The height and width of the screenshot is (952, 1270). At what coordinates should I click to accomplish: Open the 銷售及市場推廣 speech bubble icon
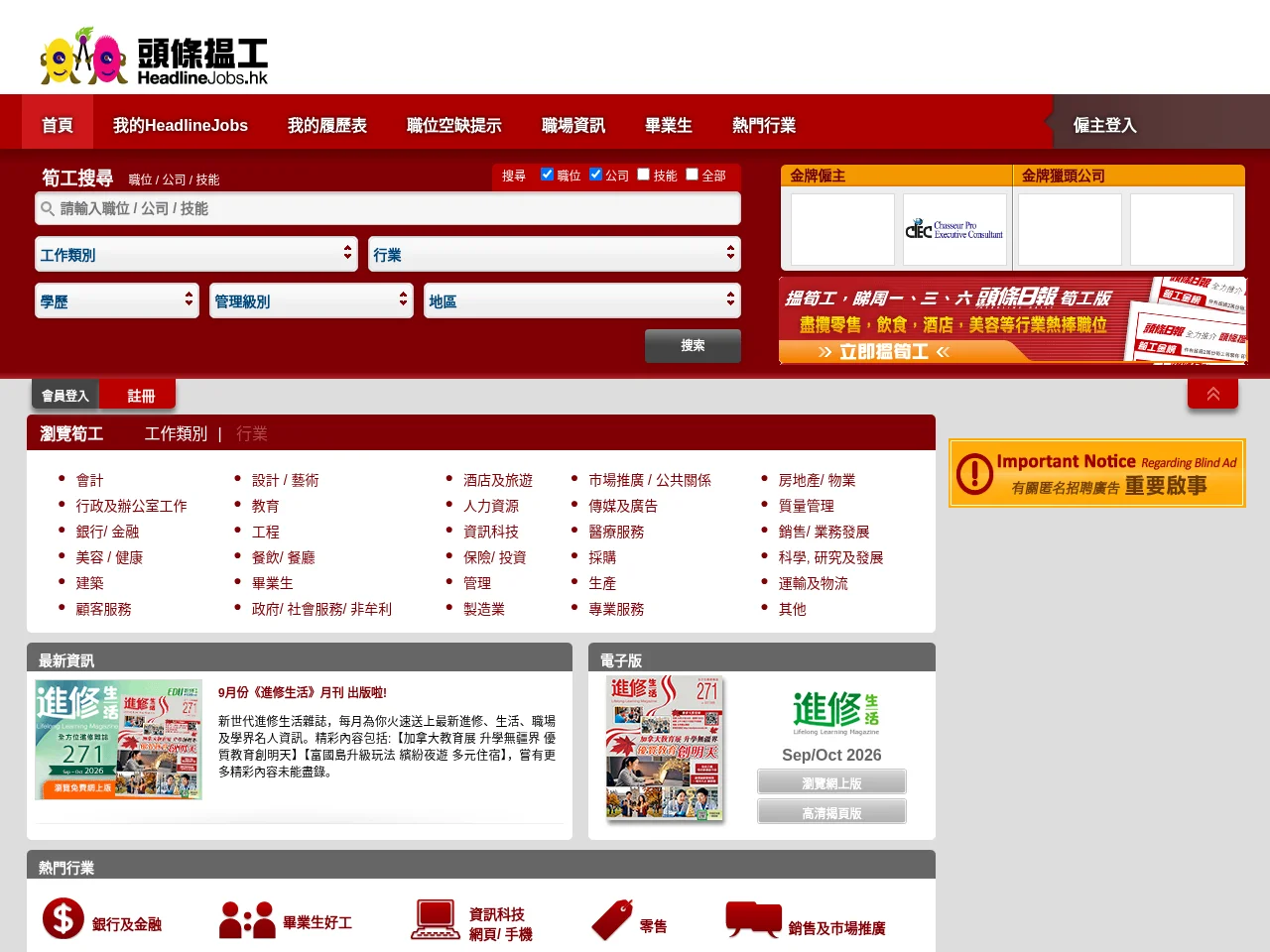click(x=754, y=919)
